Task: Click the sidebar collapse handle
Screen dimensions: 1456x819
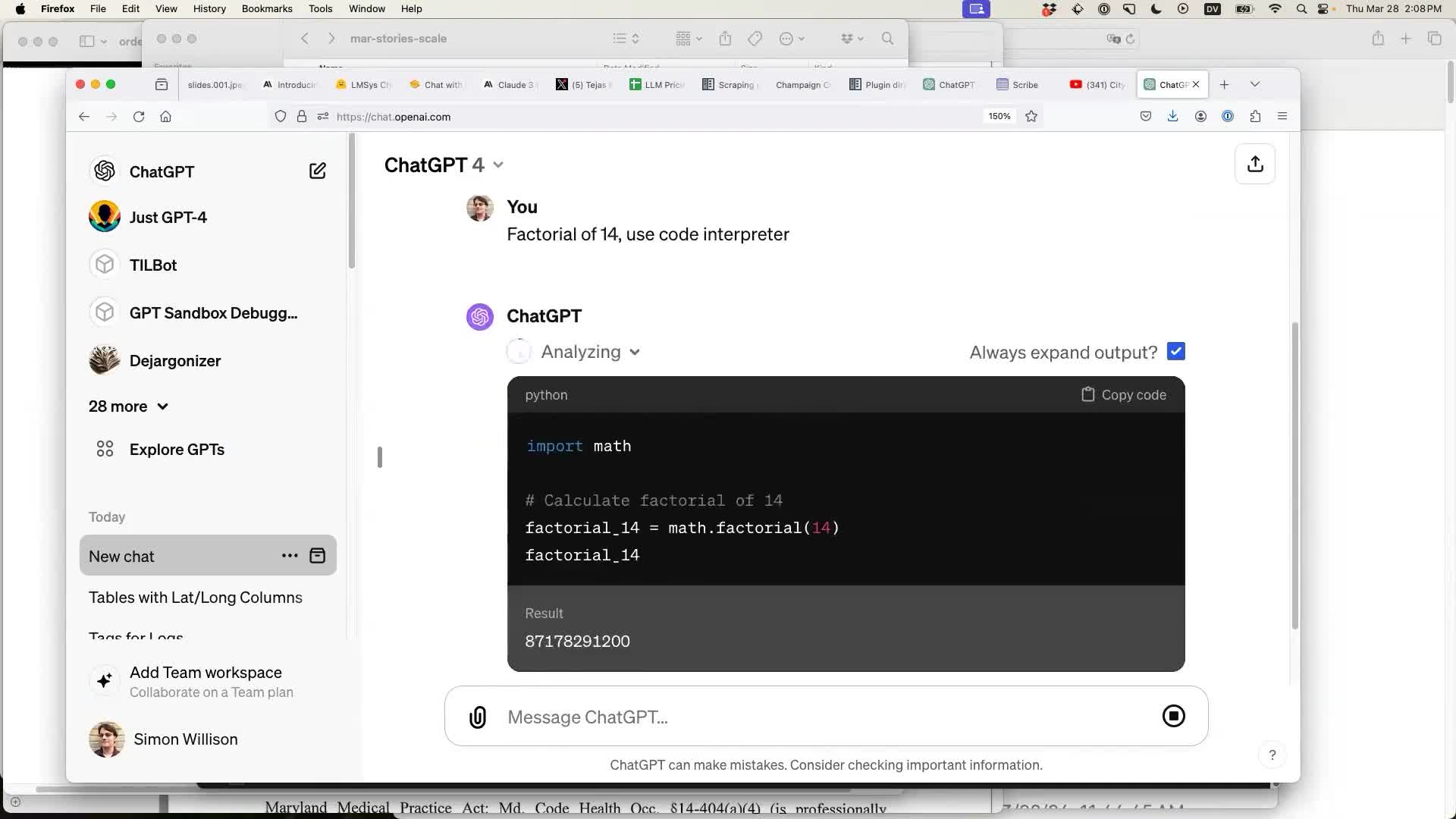Action: click(x=379, y=457)
